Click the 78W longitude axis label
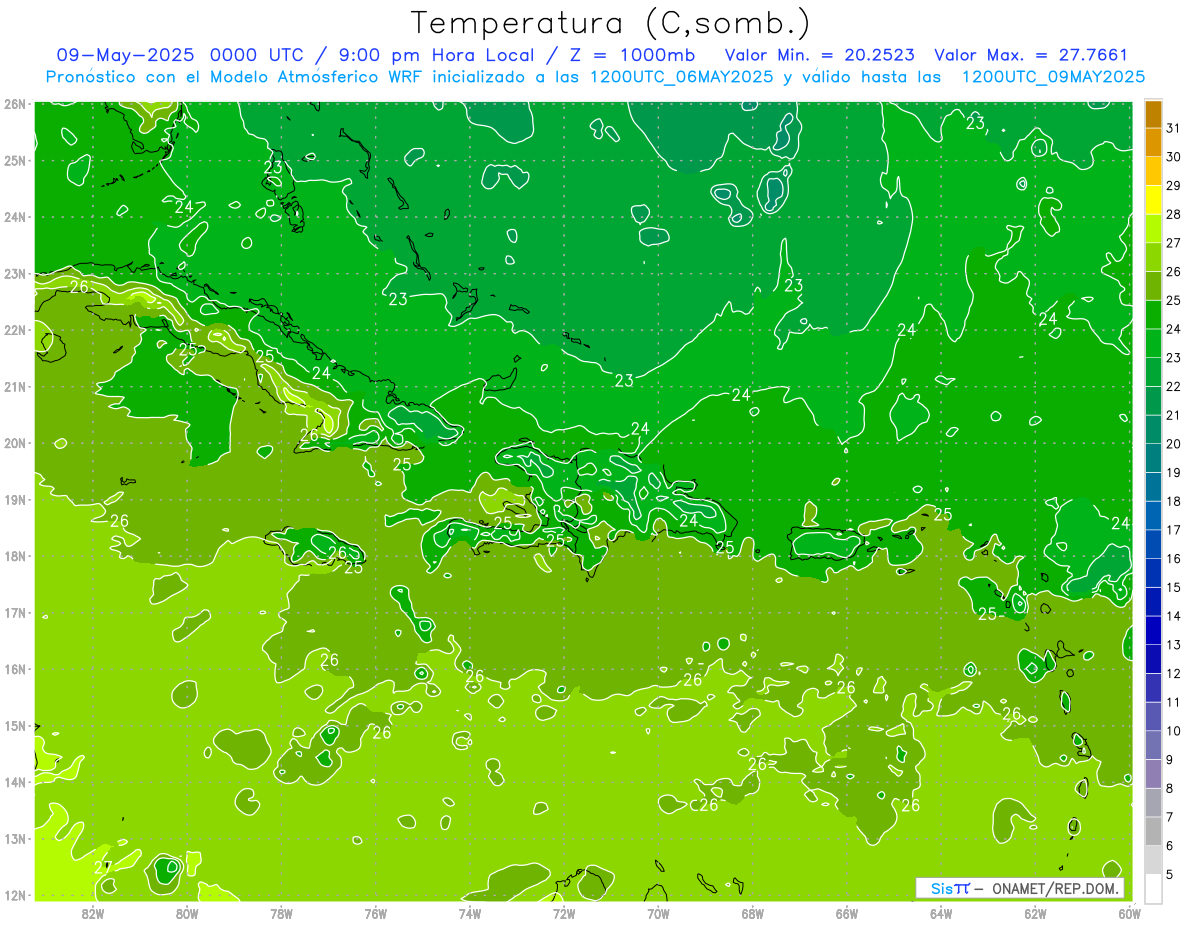Image resolution: width=1200 pixels, height=927 pixels. point(281,913)
